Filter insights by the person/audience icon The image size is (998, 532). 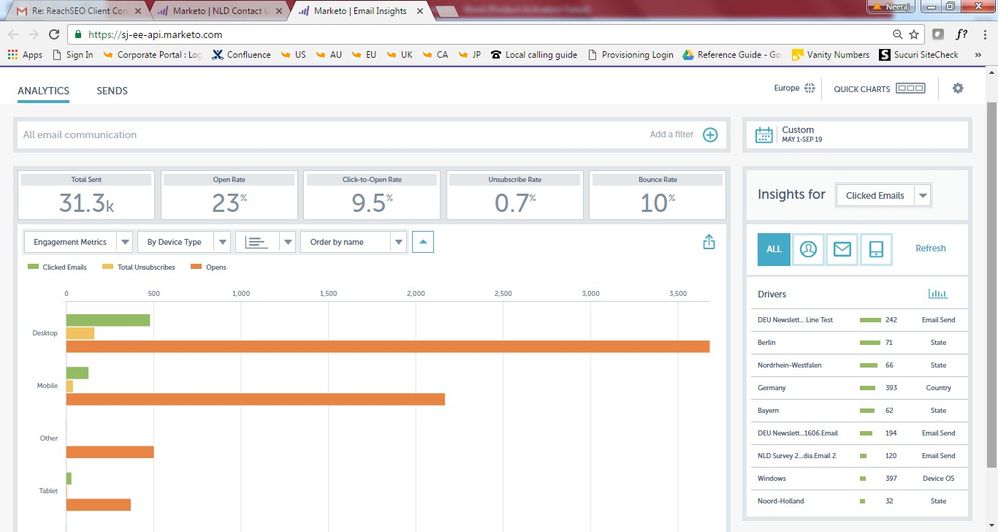(808, 249)
